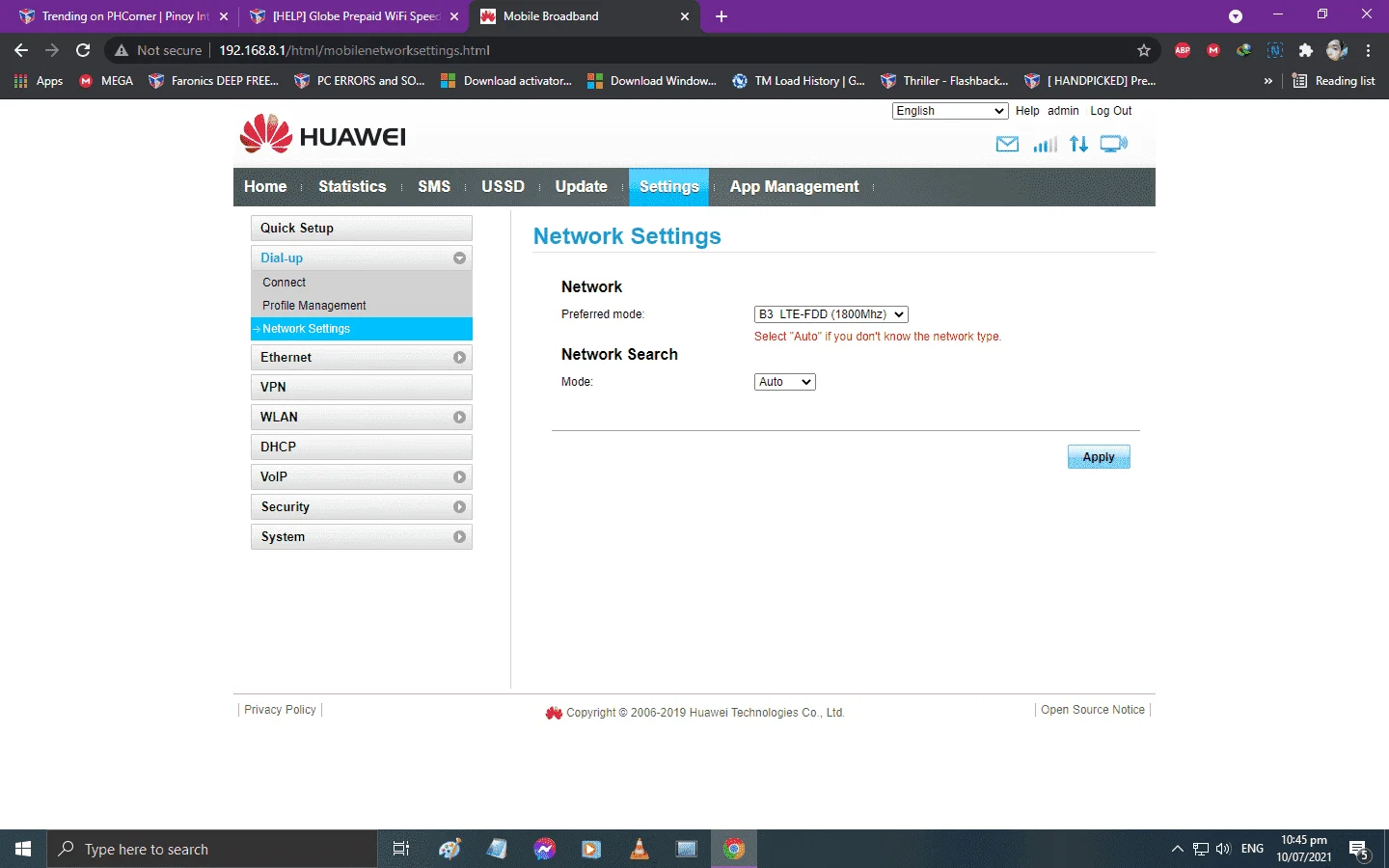Select Network Settings in sidebar
The image size is (1389, 868).
(x=362, y=329)
